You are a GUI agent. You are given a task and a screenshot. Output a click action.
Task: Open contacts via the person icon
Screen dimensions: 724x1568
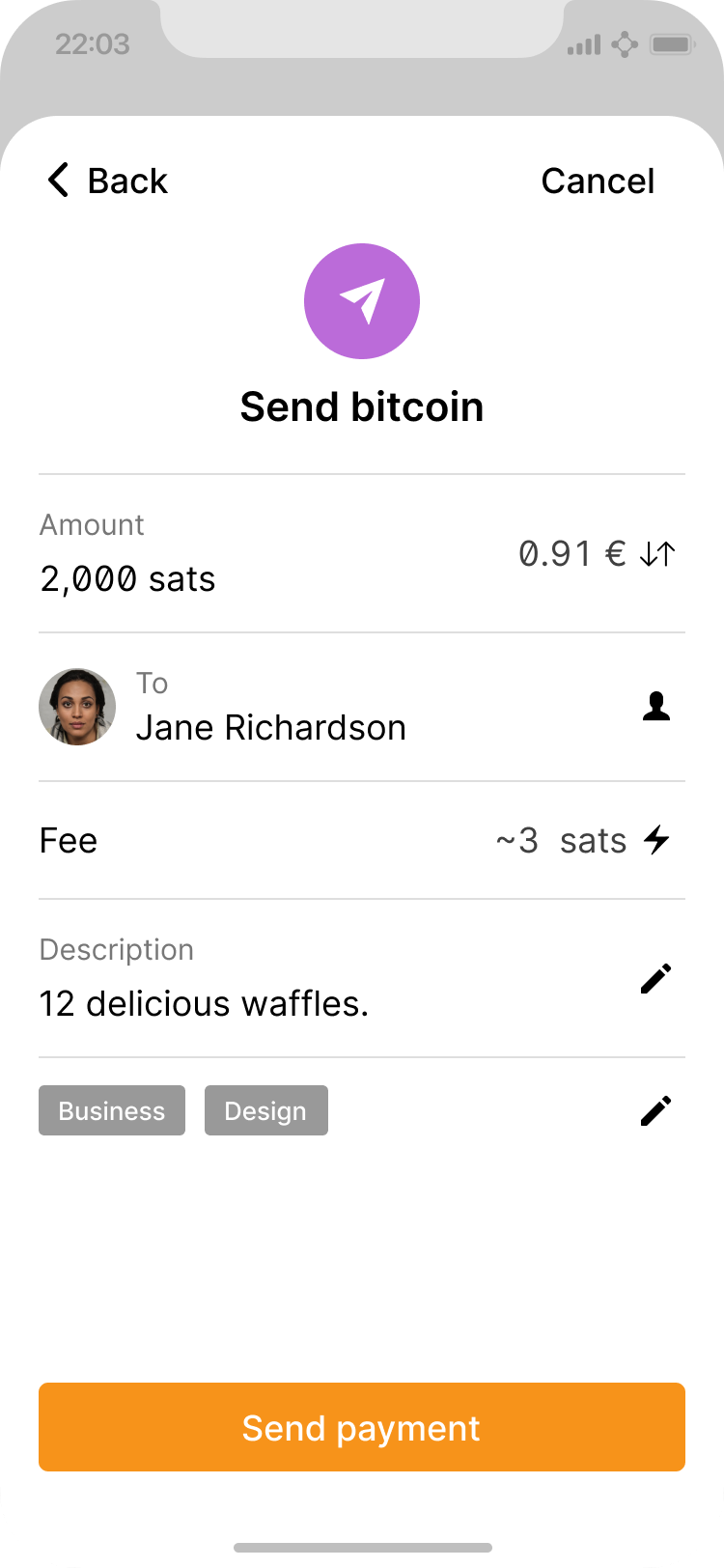click(x=656, y=707)
